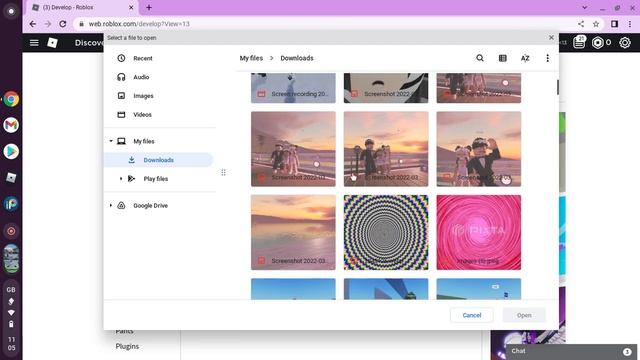
Task: Close the file dialog with X
Action: tap(551, 38)
